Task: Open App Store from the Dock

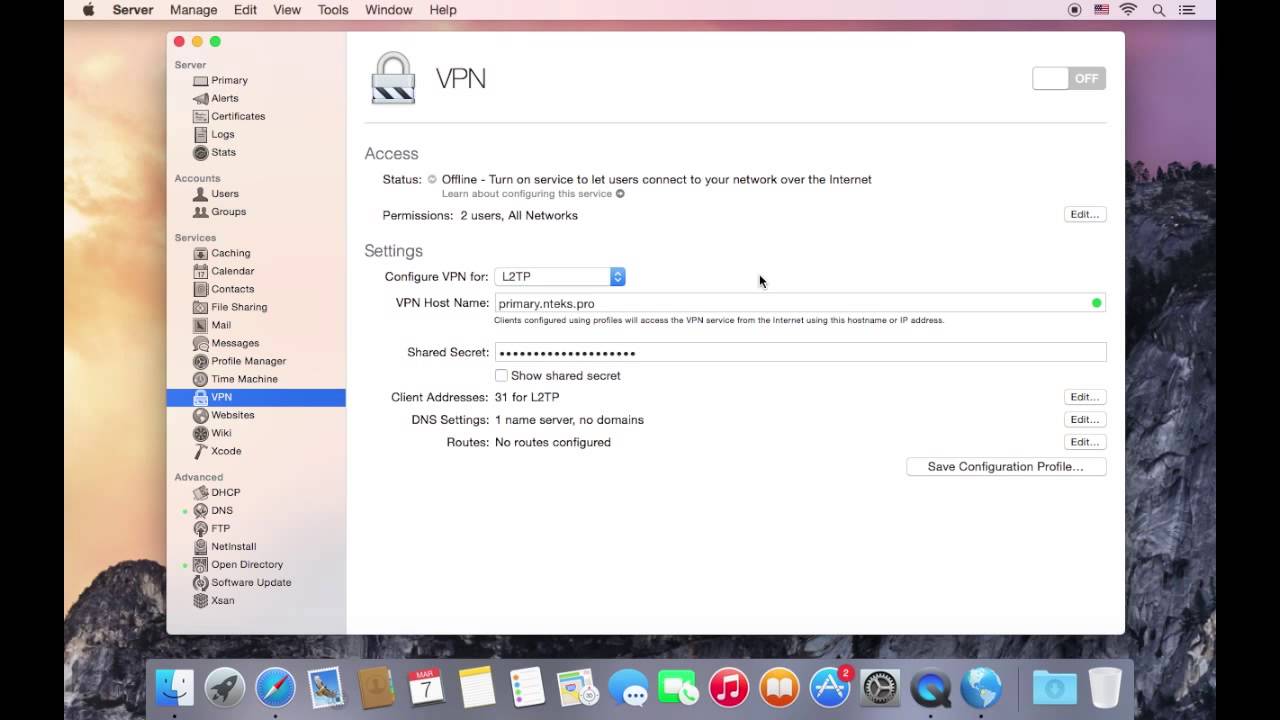Action: 830,688
